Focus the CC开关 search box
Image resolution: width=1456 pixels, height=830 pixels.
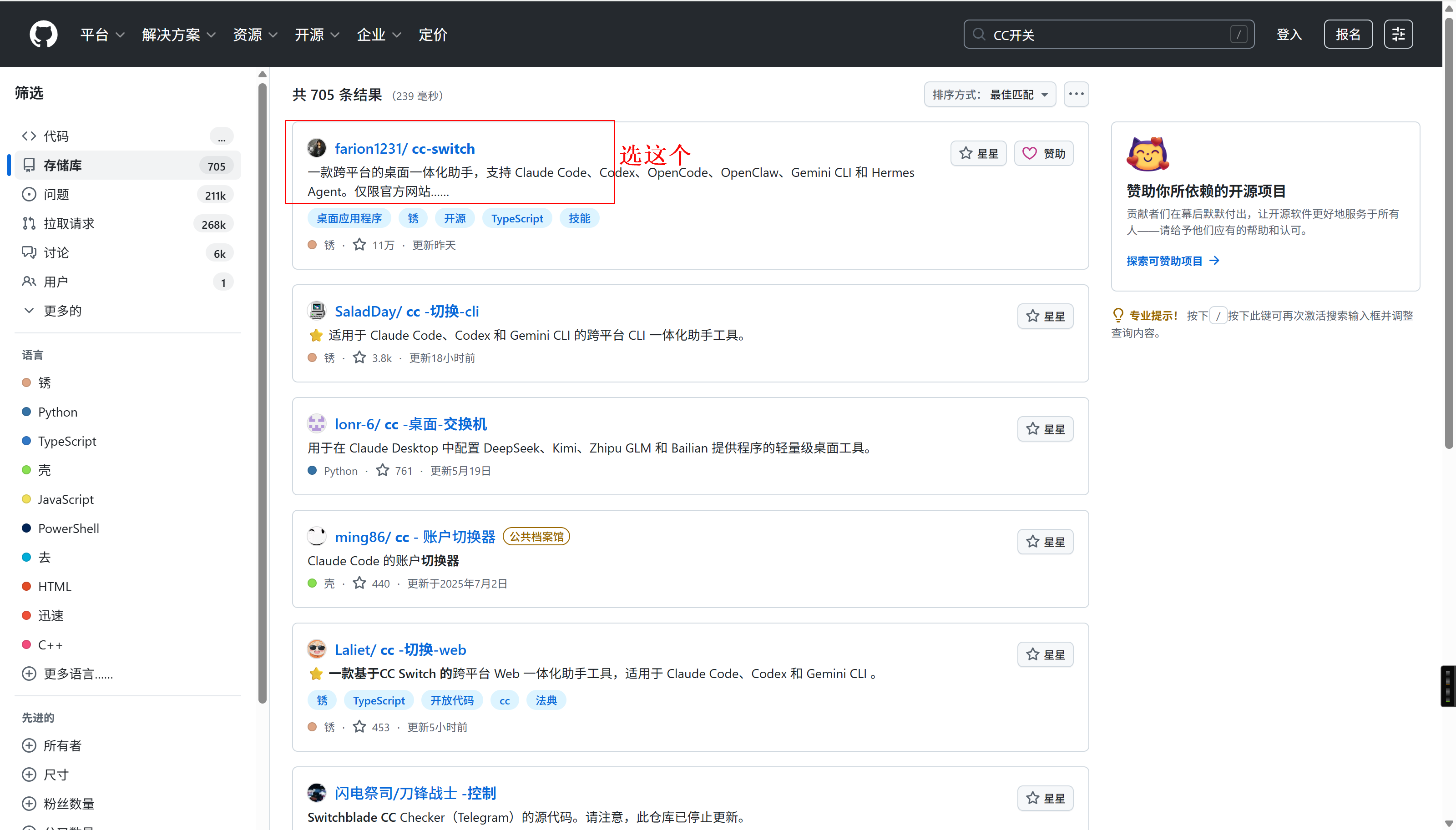1108,35
